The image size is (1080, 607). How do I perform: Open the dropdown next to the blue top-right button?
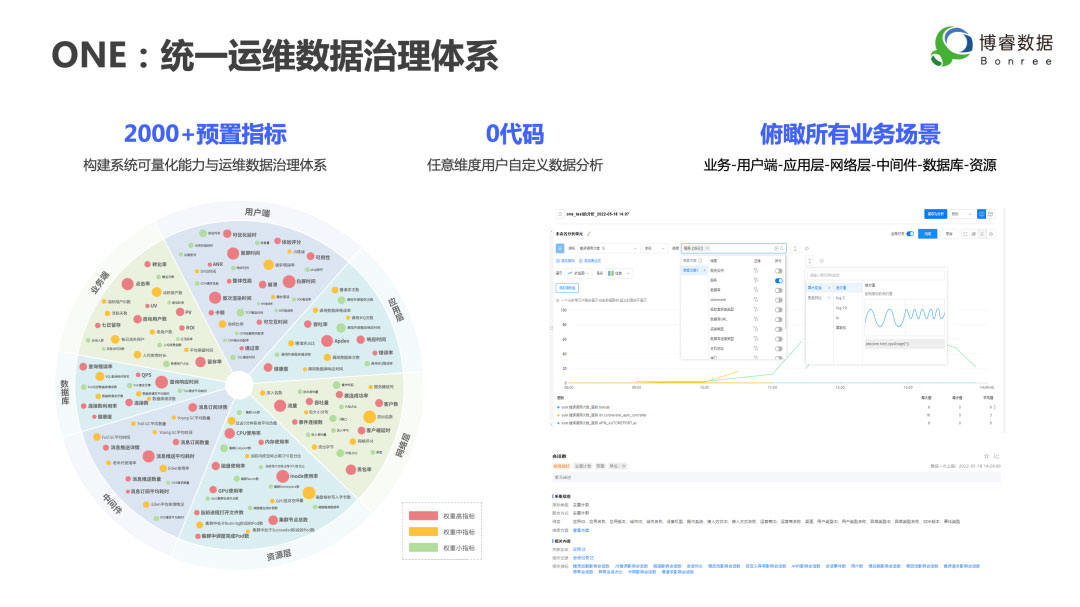click(959, 213)
